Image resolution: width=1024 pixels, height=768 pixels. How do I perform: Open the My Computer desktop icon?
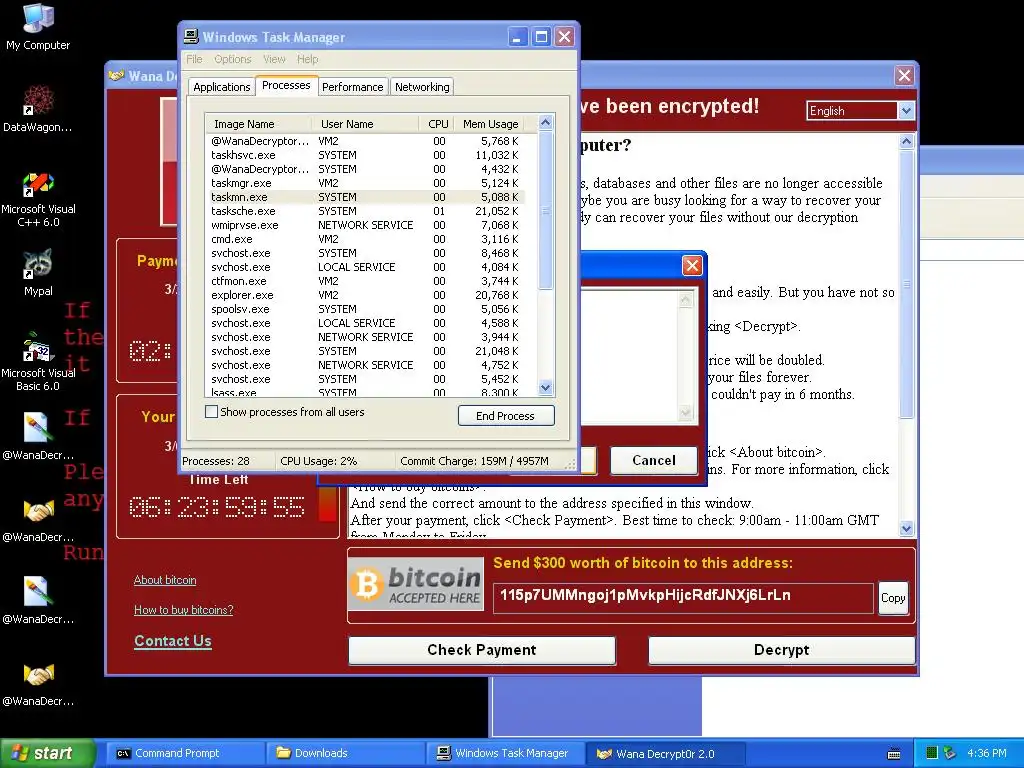click(x=38, y=26)
